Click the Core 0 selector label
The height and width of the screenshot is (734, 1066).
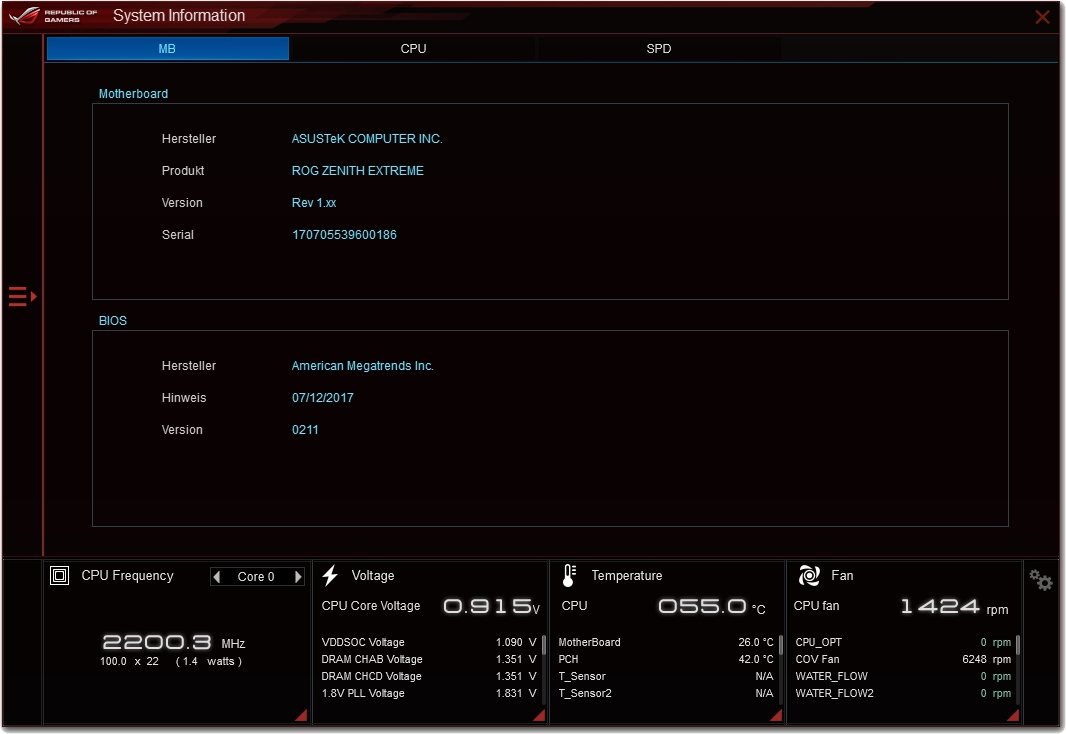(x=256, y=577)
